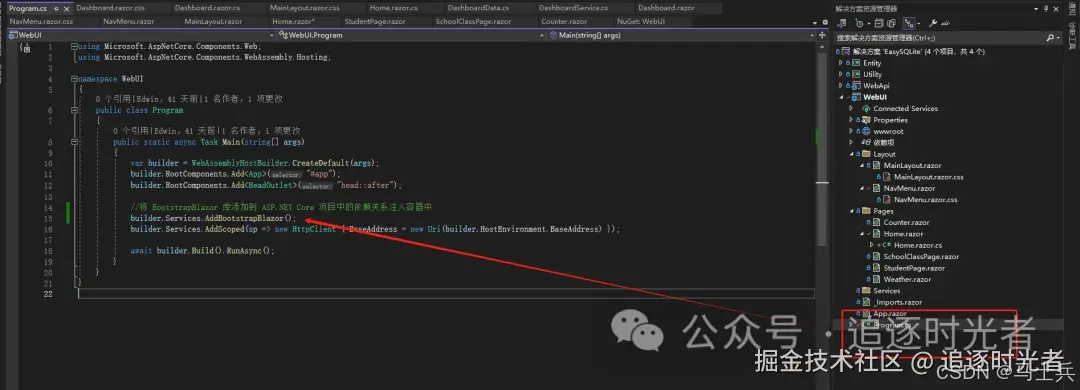Click Solution Explorer switch-views toolbar icon

[x=842, y=23]
